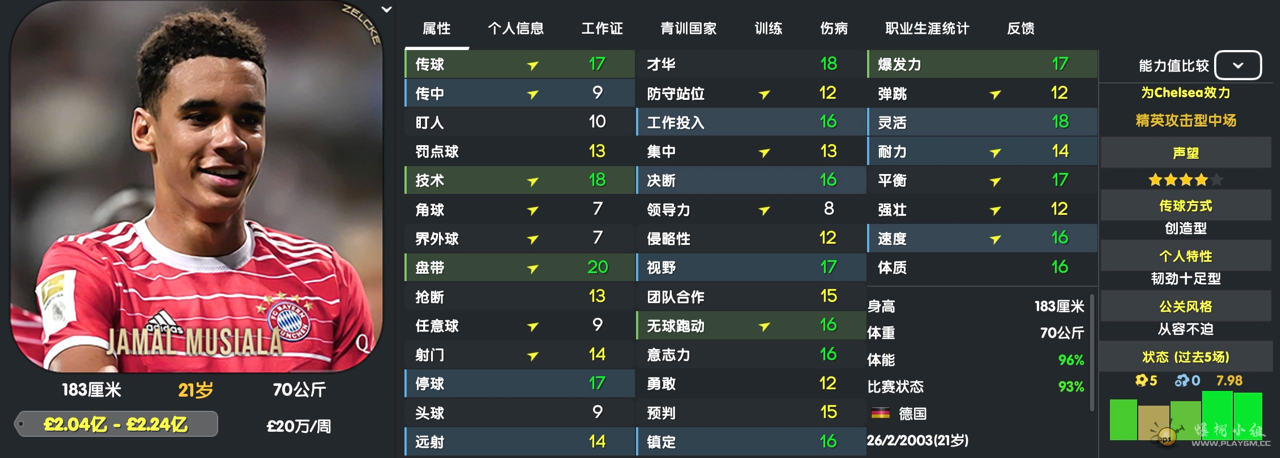Click the tallest green bar in form chart
The width and height of the screenshot is (1280, 458).
pos(1217,416)
